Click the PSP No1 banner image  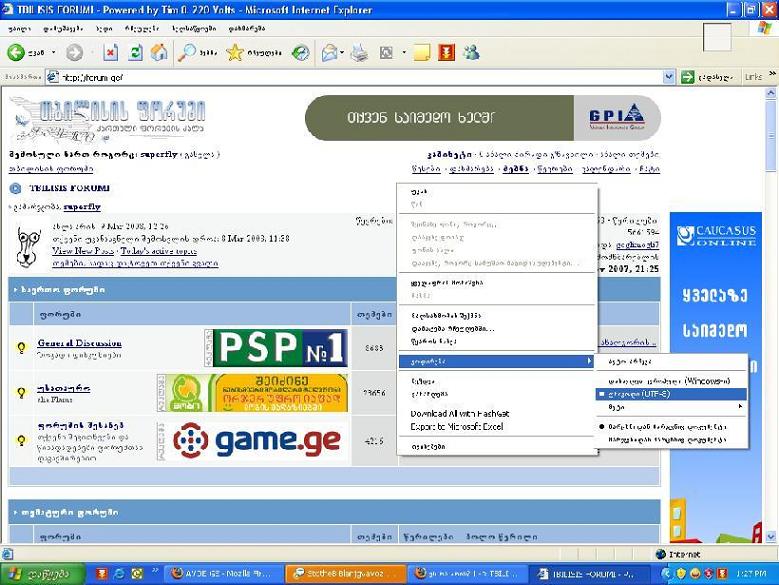click(x=280, y=348)
